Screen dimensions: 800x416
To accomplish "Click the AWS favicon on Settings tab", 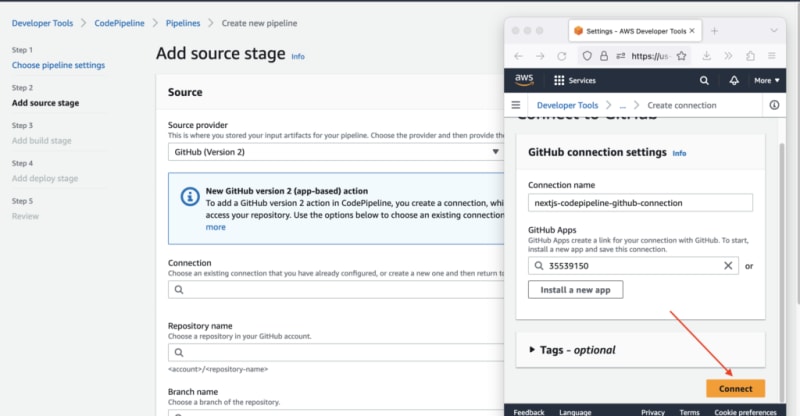I will coord(578,31).
